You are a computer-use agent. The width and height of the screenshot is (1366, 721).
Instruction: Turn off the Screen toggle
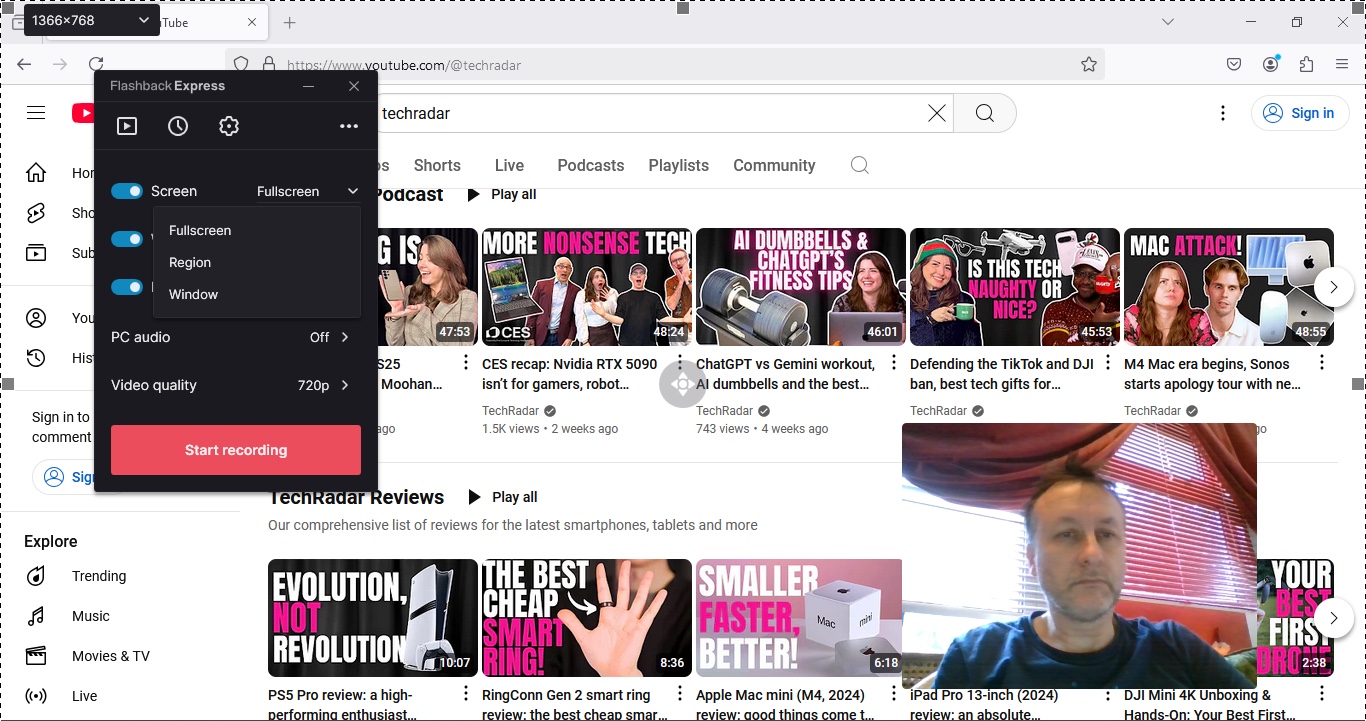pos(127,191)
